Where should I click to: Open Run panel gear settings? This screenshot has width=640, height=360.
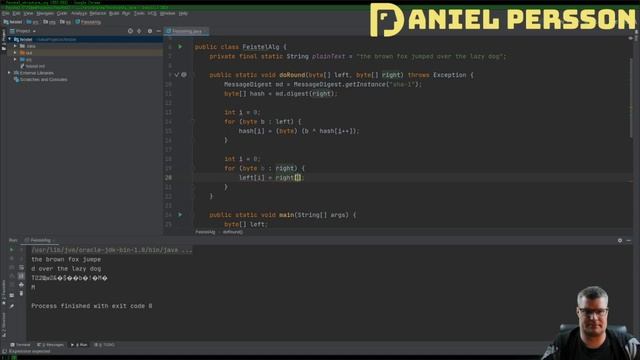(620, 240)
